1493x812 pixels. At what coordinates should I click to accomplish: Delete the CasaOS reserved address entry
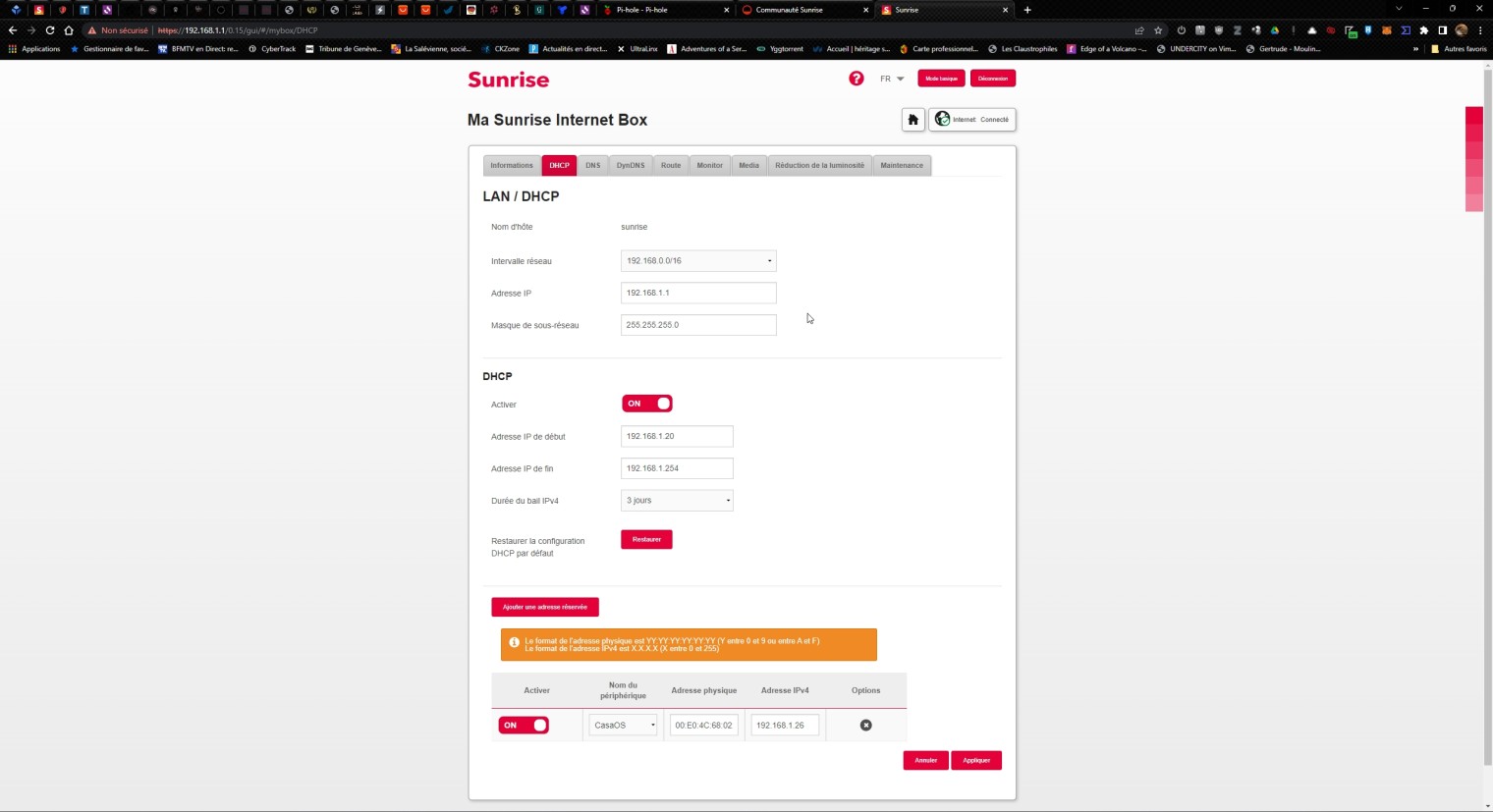pos(865,726)
